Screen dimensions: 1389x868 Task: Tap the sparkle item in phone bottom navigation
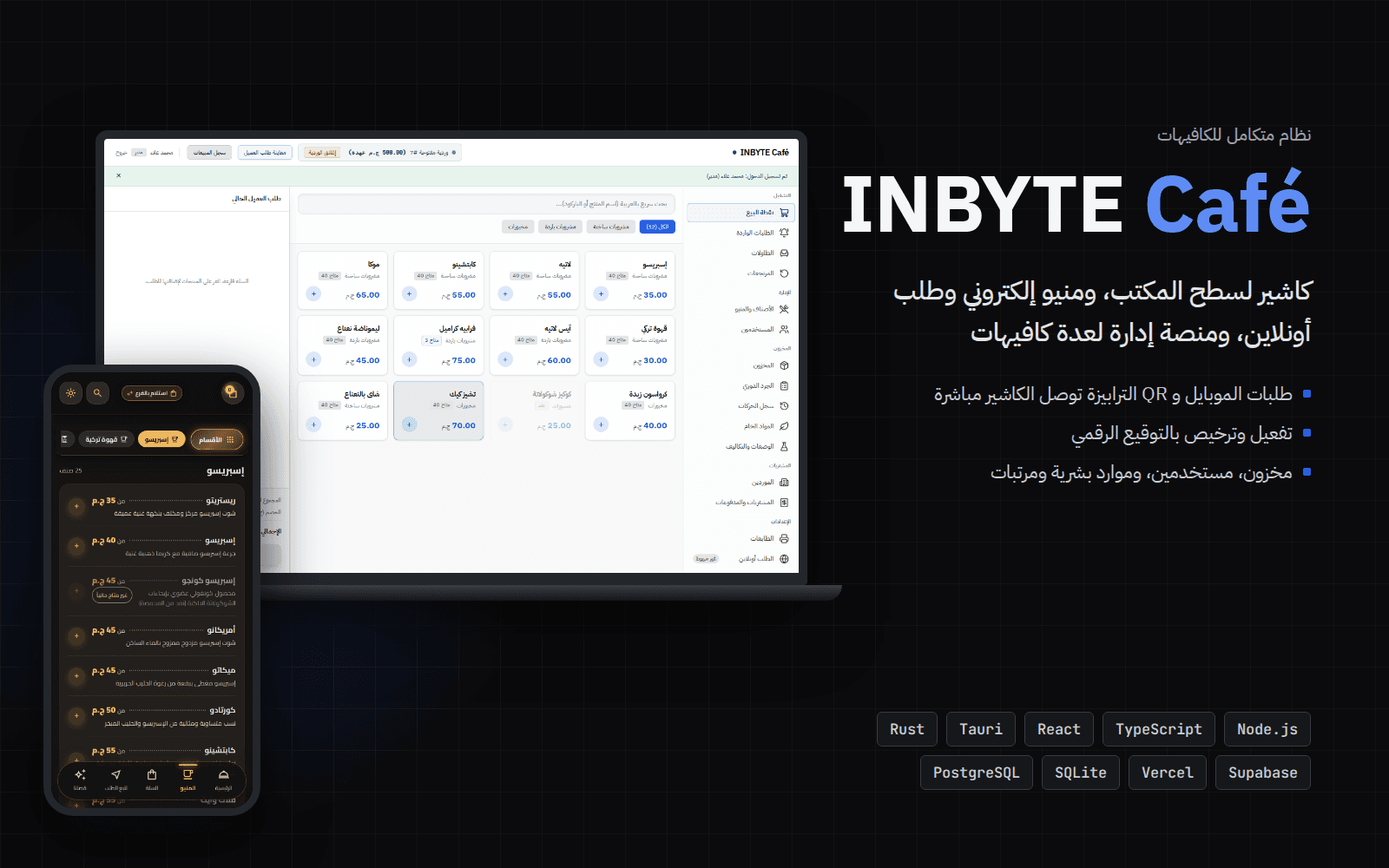80,779
